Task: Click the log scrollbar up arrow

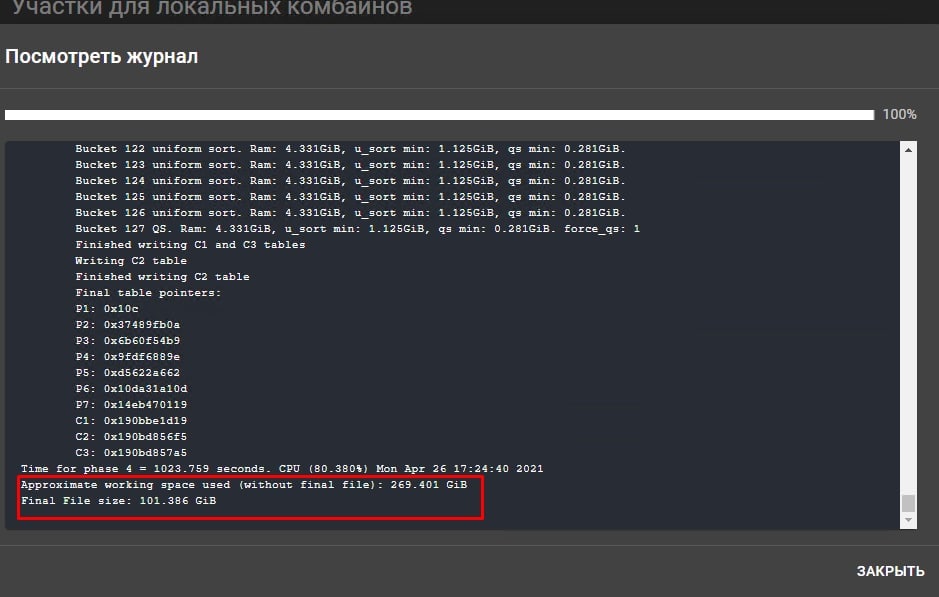Action: 908,150
